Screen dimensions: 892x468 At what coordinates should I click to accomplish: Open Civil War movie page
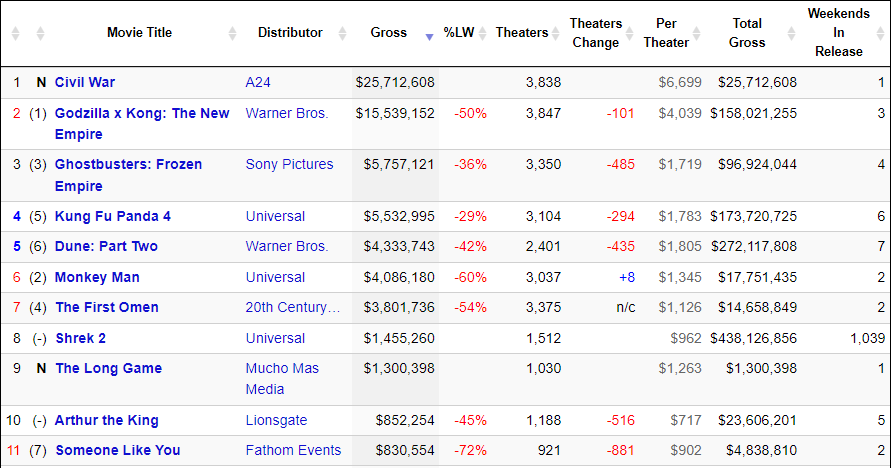point(85,82)
